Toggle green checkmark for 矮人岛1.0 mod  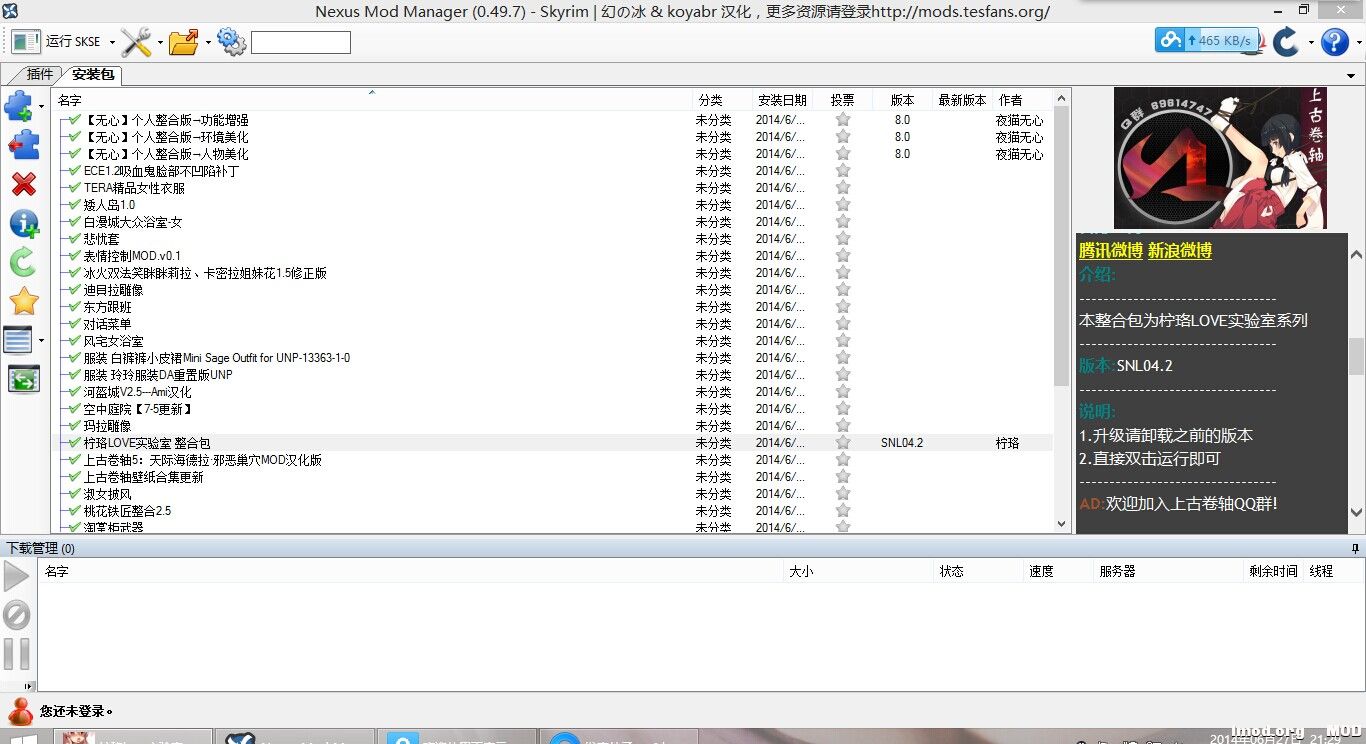pyautogui.click(x=75, y=205)
